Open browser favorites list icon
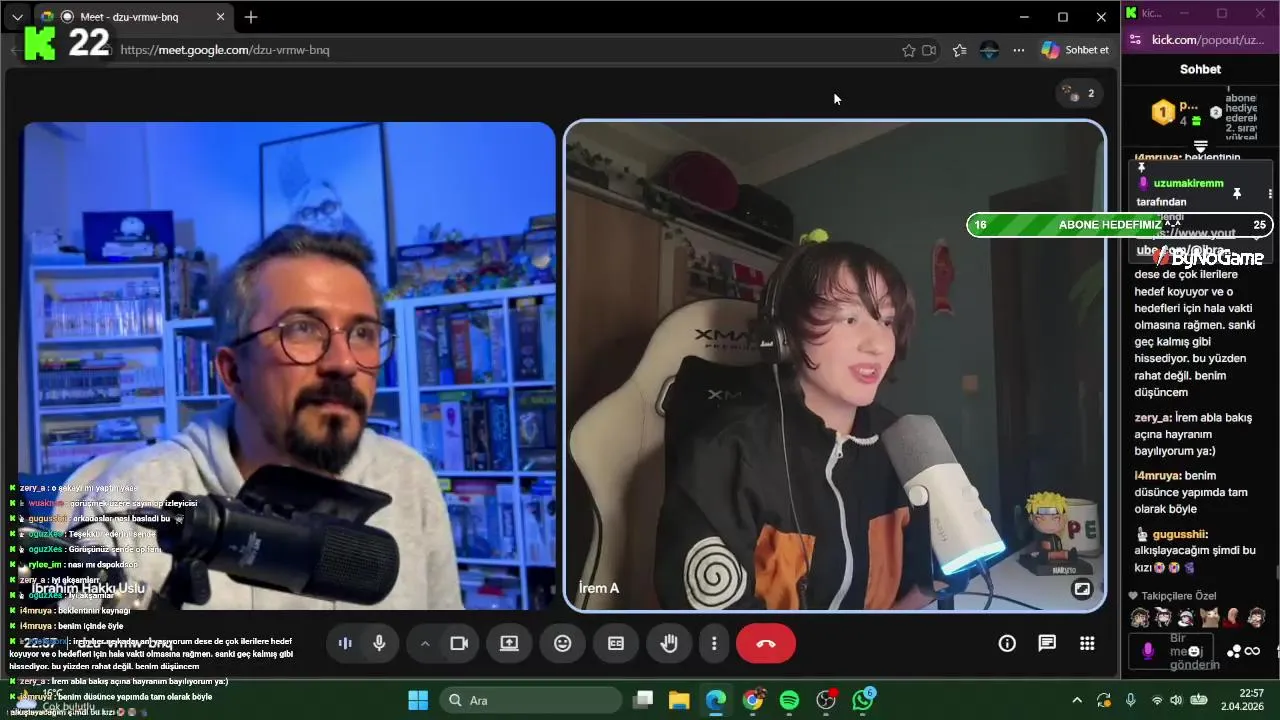 point(960,50)
